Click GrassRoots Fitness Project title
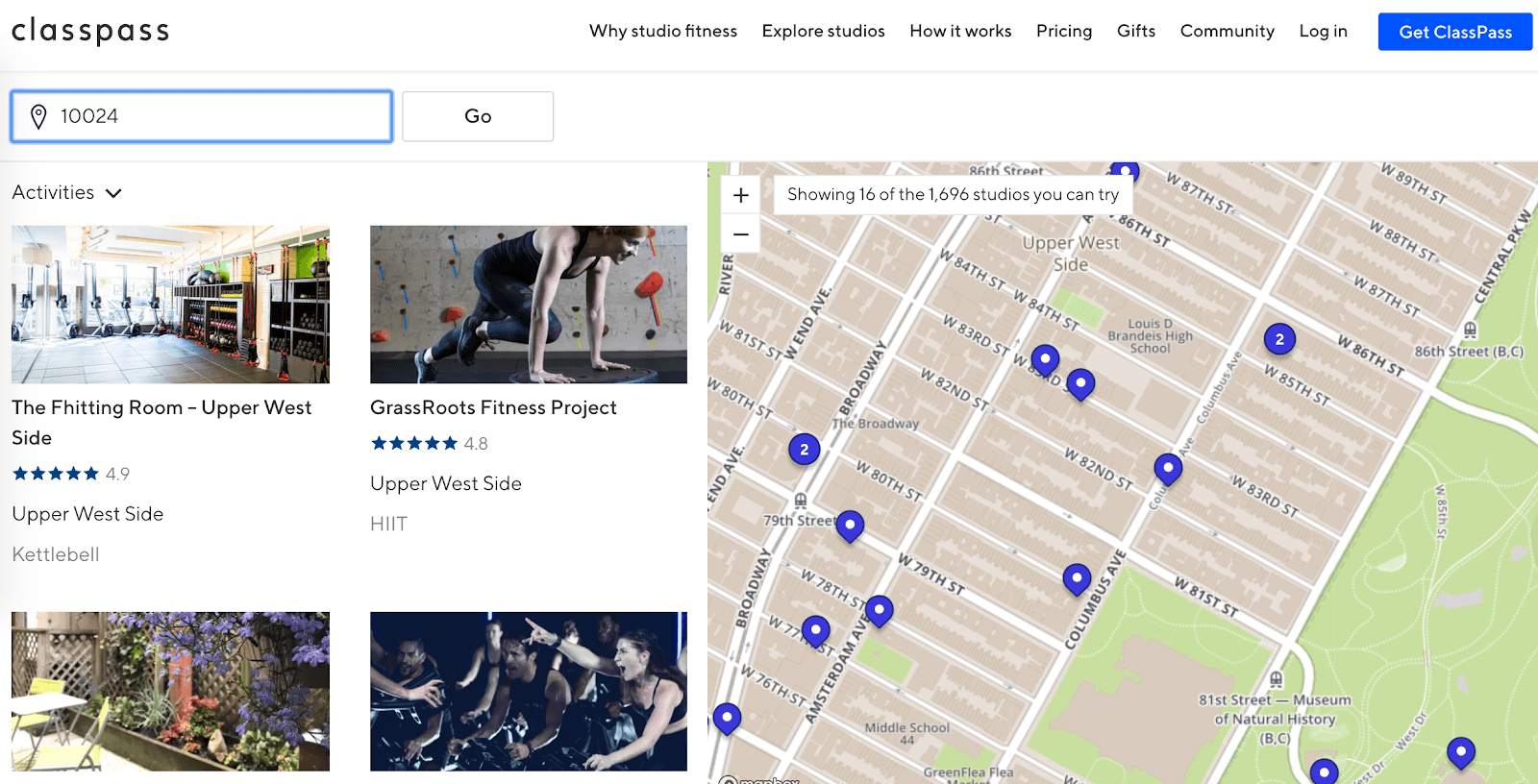This screenshot has height=784, width=1538. (493, 407)
